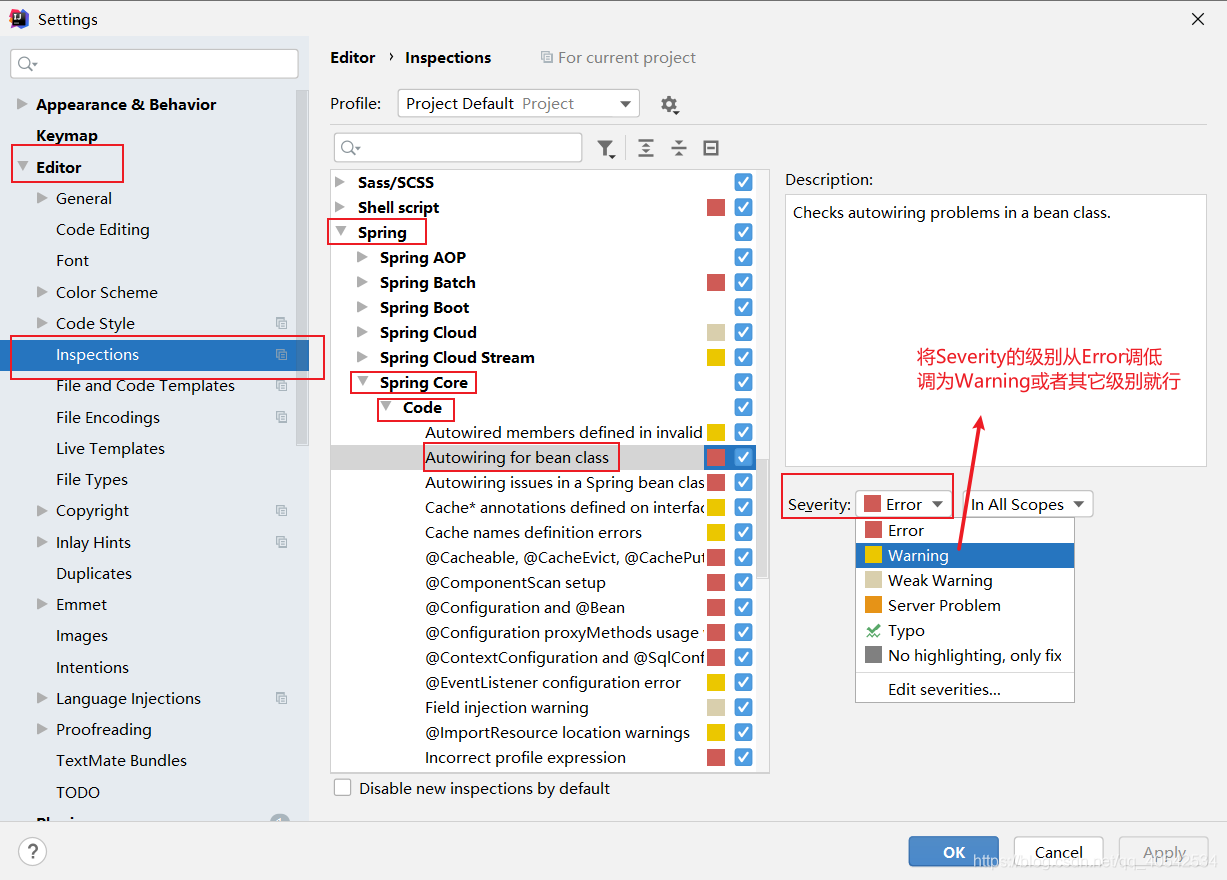
Task: Select No highlighting, only fix option
Action: 965,655
